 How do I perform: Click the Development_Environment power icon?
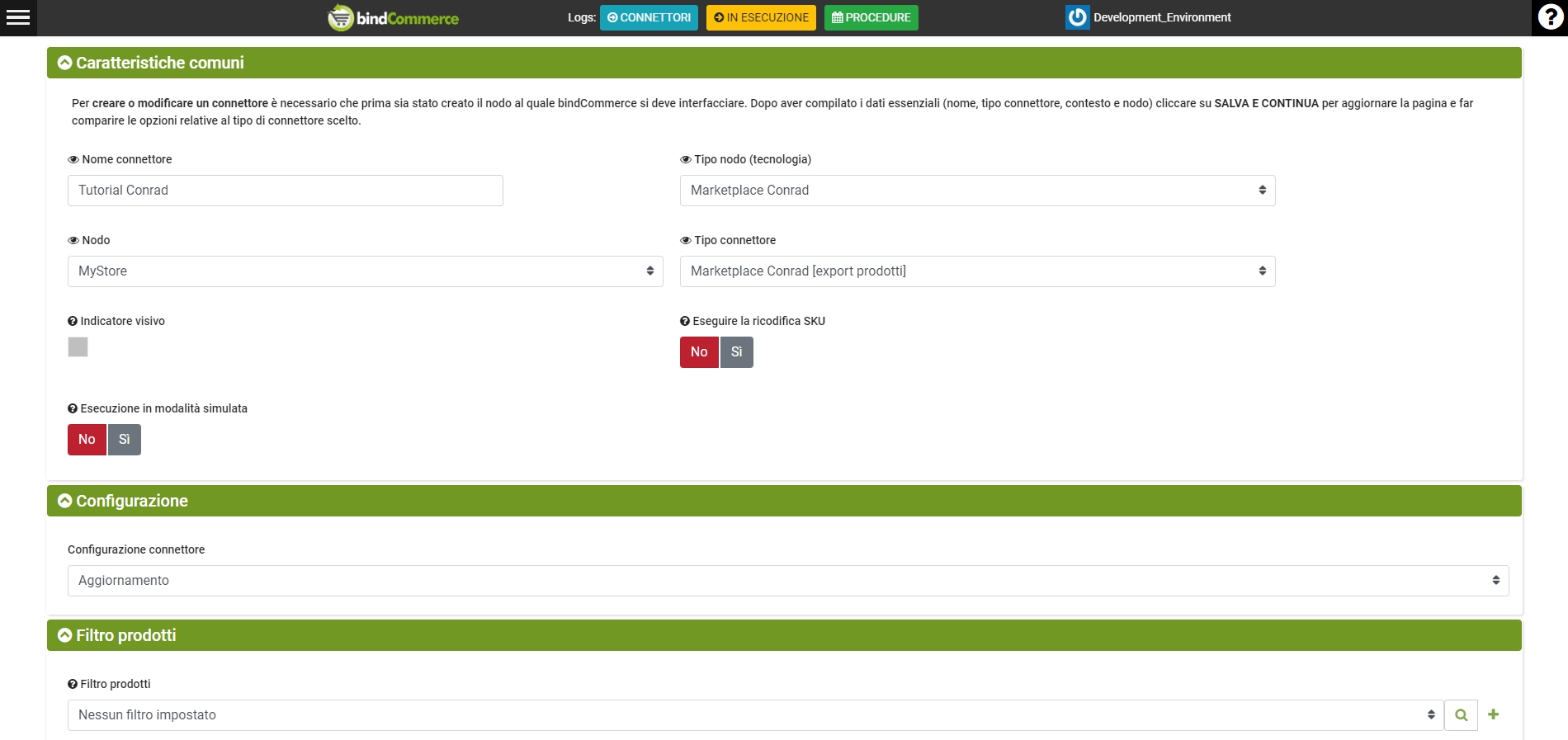(1077, 17)
